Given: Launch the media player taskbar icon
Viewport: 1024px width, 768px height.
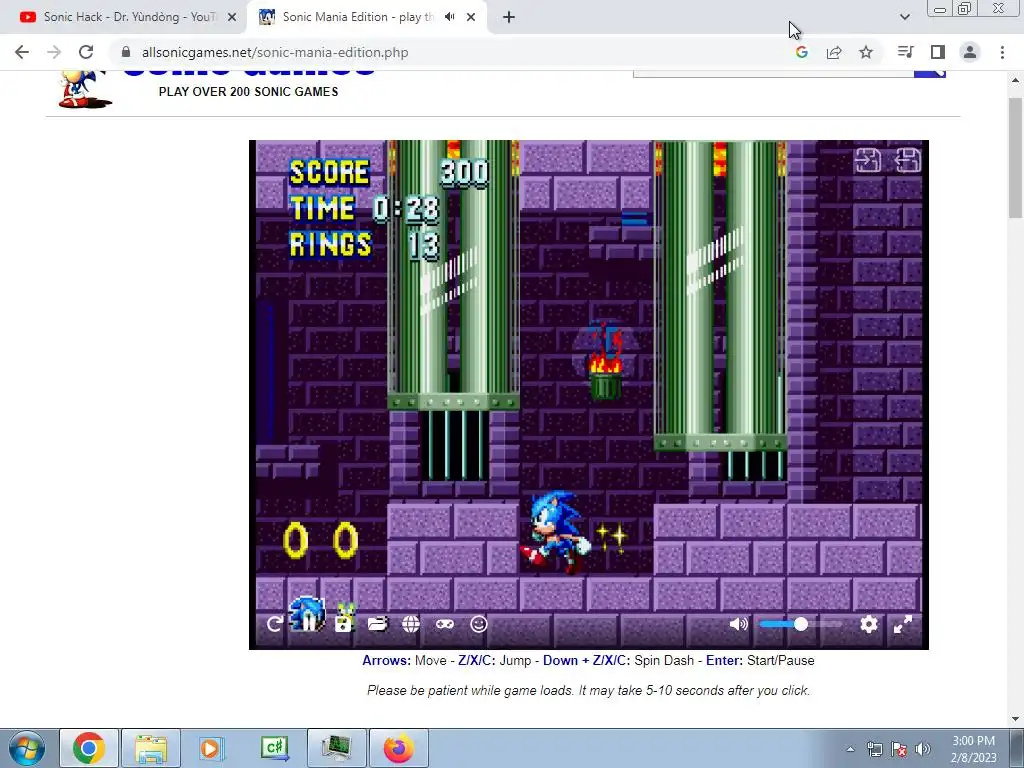Looking at the screenshot, I should (212, 748).
